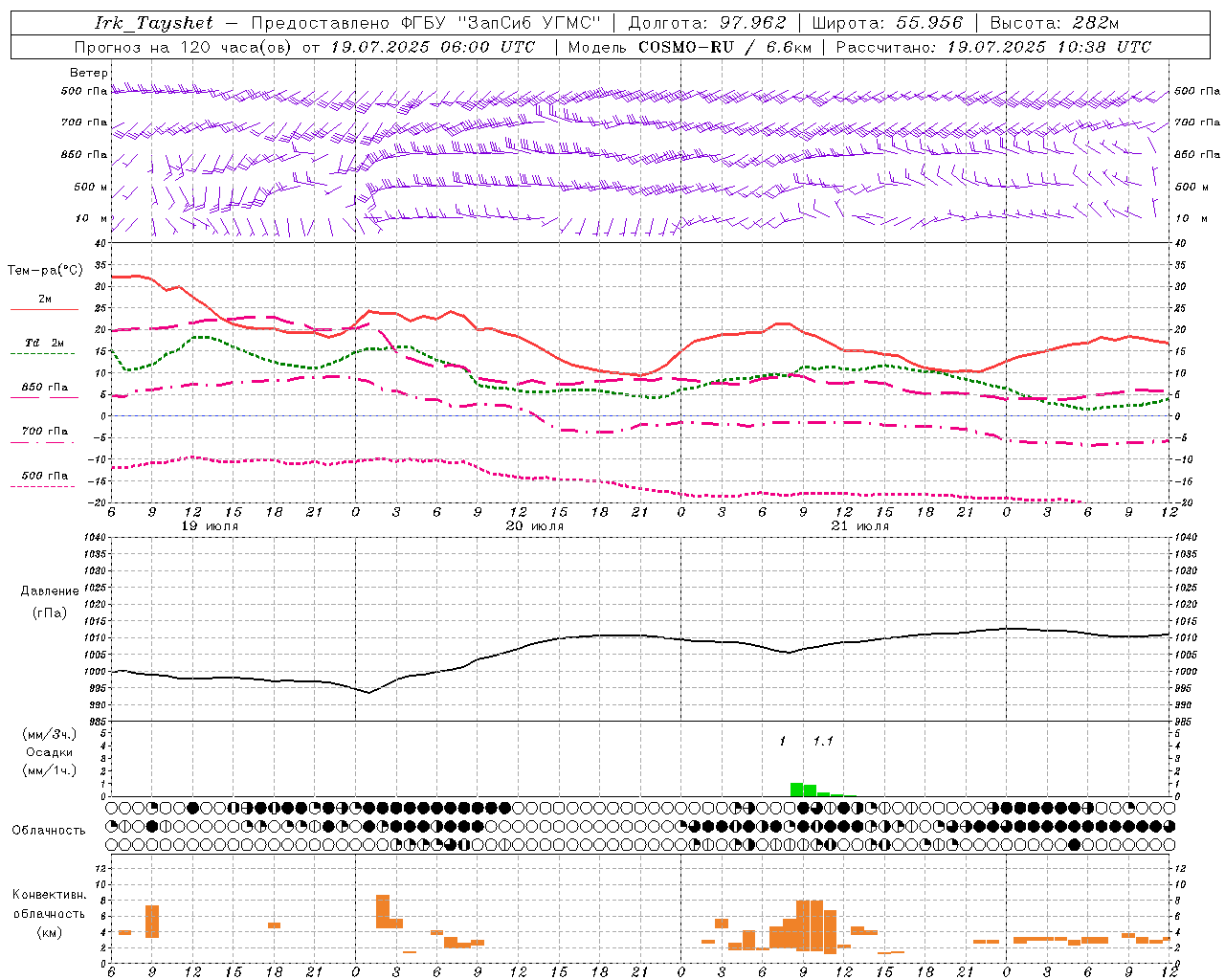Select the 'Долгота: 97.962' longitude value
This screenshot has width=1225, height=980.
tap(707, 23)
